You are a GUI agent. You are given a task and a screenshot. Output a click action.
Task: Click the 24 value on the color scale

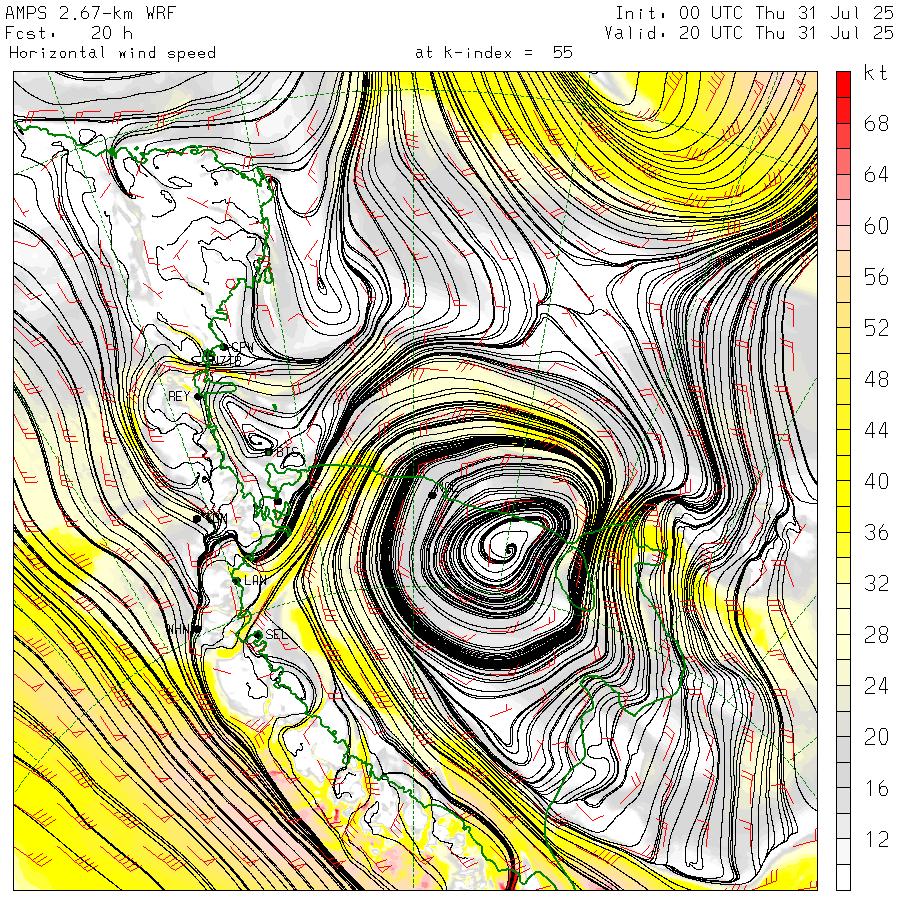(x=876, y=685)
